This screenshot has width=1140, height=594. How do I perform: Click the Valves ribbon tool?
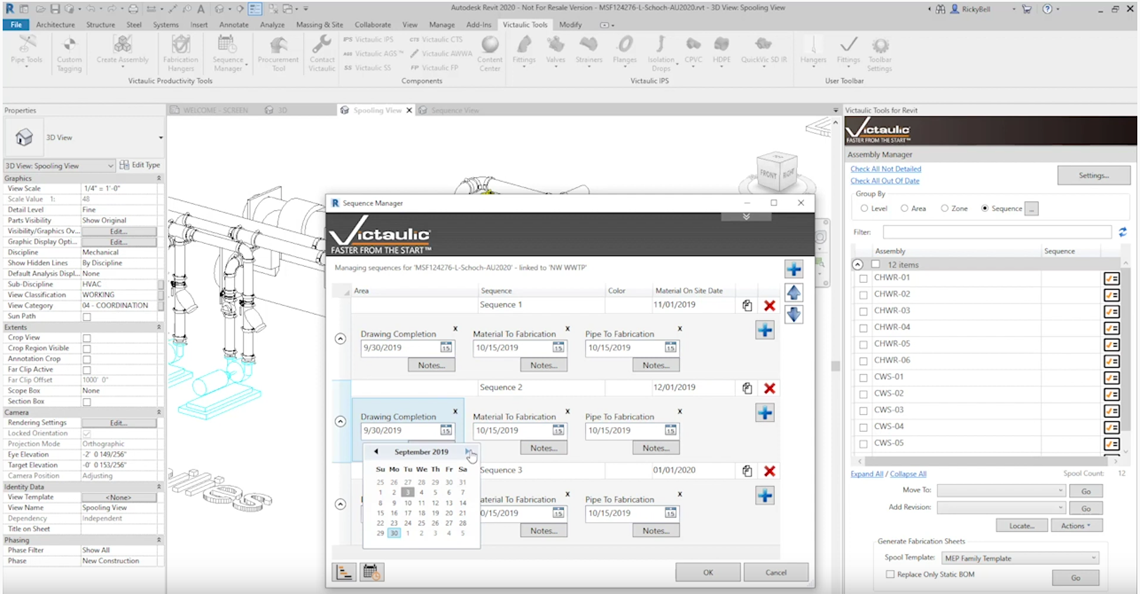(555, 49)
